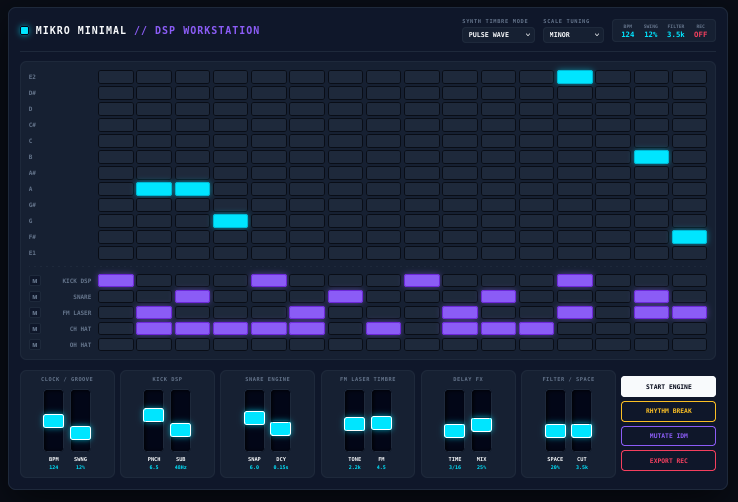Screen dimensions: 738x502
Task: Turn off the active F# note at step 16
Action: click(x=690, y=237)
